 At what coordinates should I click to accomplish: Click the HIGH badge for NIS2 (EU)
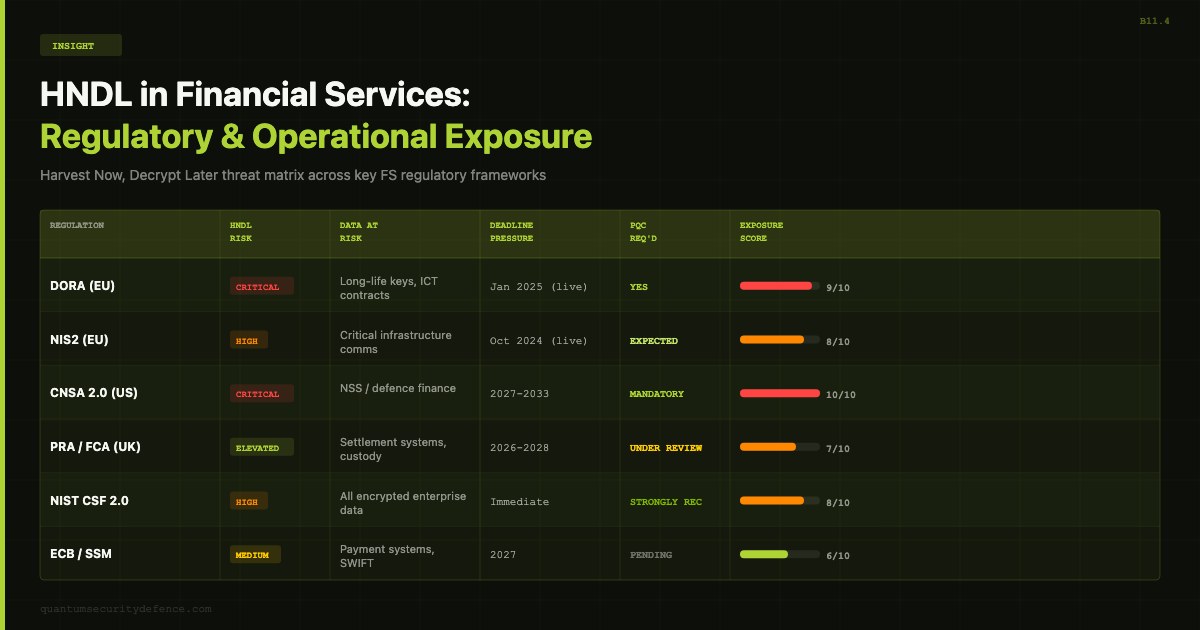[249, 340]
